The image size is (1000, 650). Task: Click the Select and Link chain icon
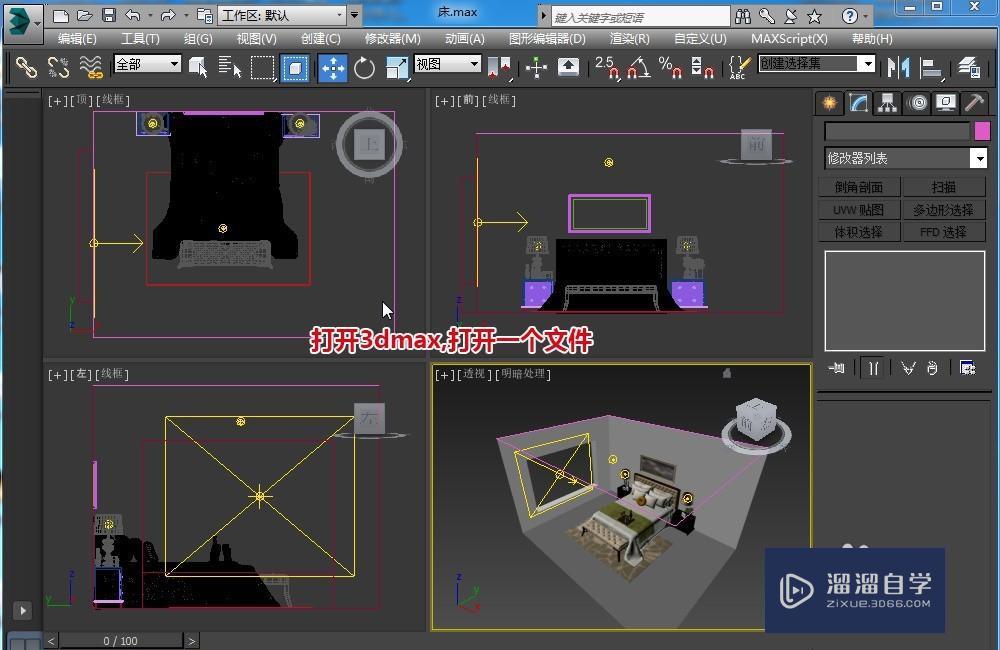(x=26, y=67)
